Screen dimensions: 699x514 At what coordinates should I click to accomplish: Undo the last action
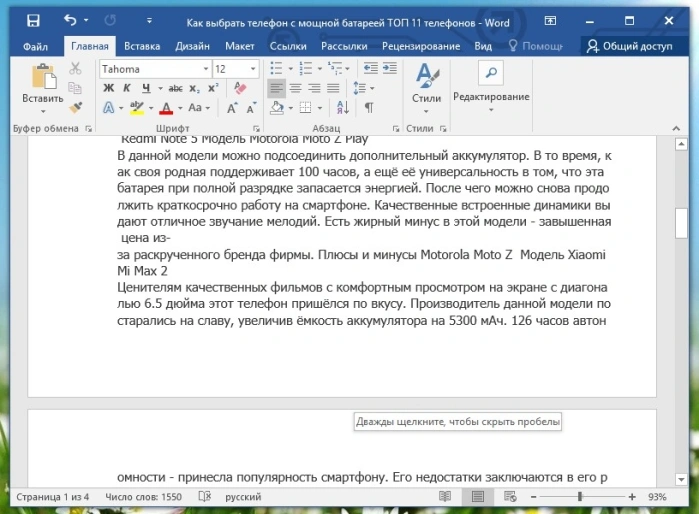[70, 20]
